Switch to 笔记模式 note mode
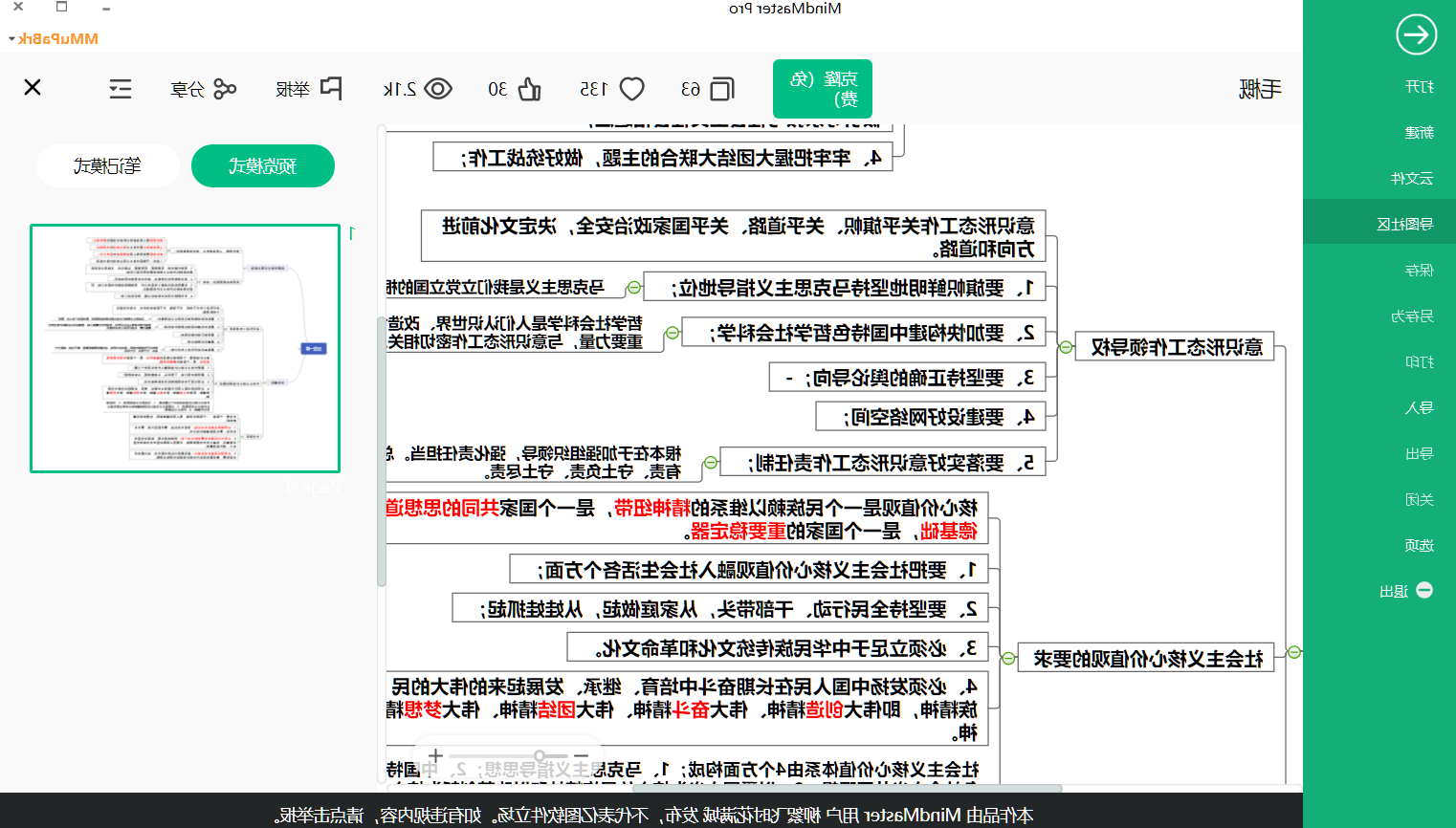Viewport: 1456px width, 828px height. point(108,165)
